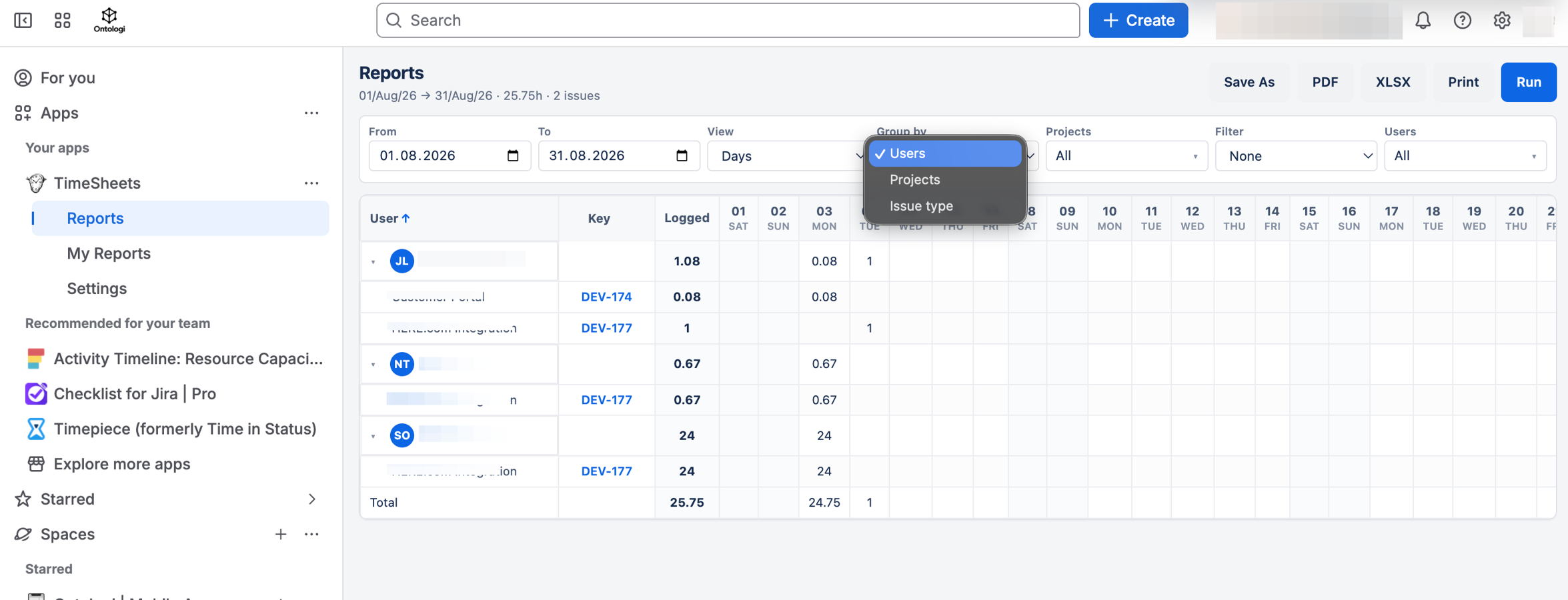Open DEV-177 link under SO
The image size is (1568, 600).
[606, 471]
